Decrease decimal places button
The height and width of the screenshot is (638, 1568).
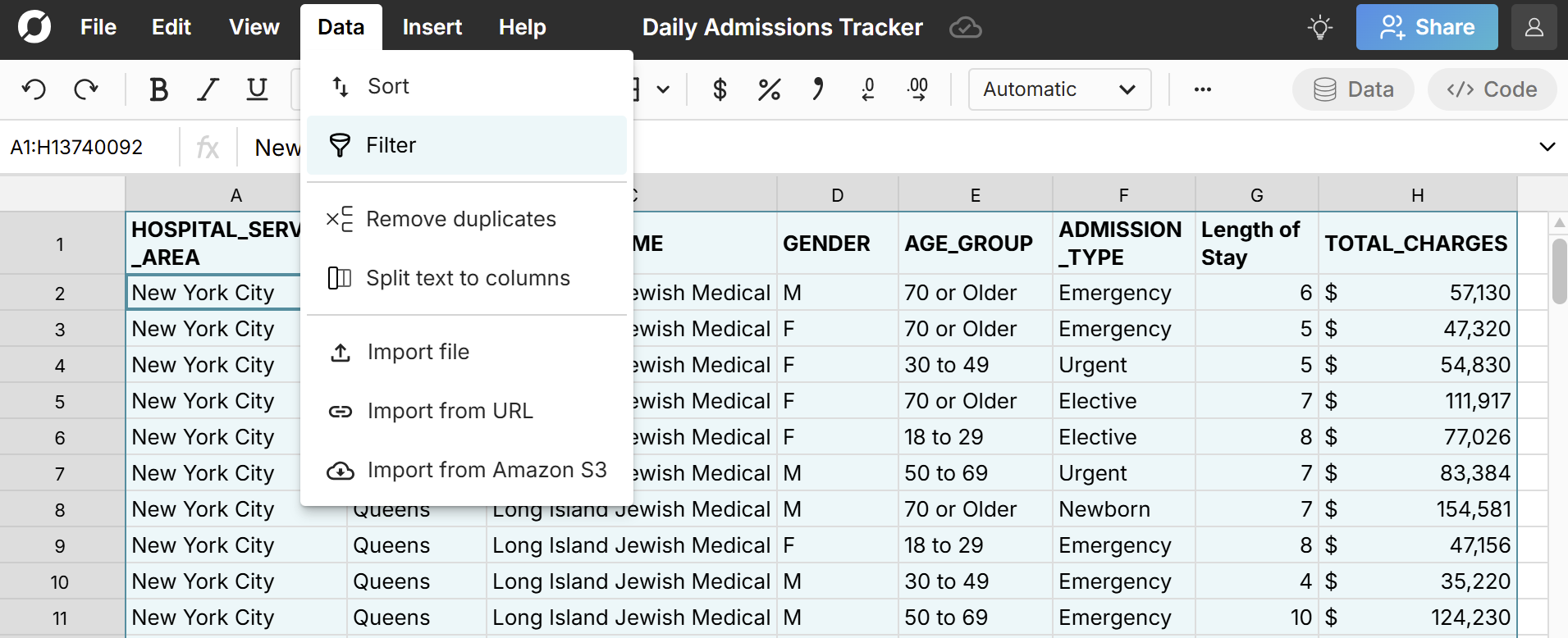pos(868,89)
